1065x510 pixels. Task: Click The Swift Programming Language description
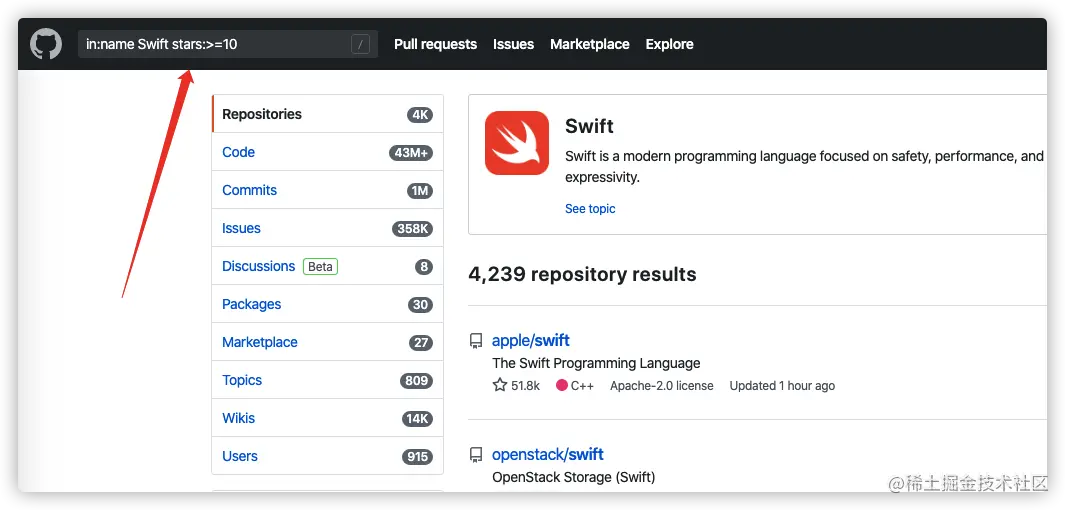pos(596,363)
